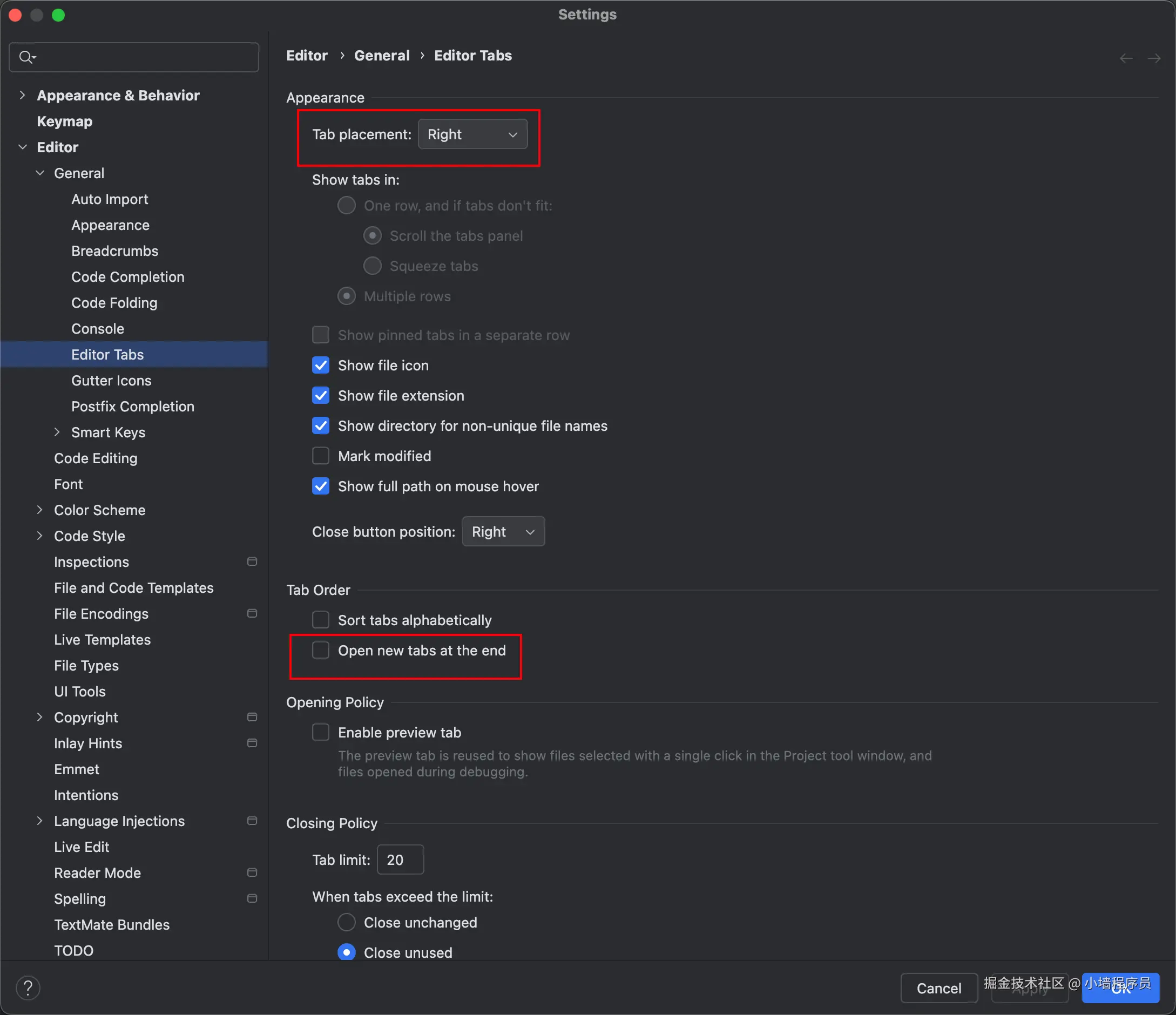Click the Tab limit input field

coord(400,860)
